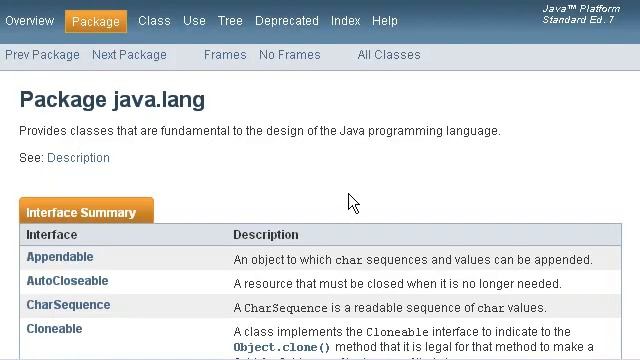
Task: Open the Cloneable interface page
Action: point(54,329)
